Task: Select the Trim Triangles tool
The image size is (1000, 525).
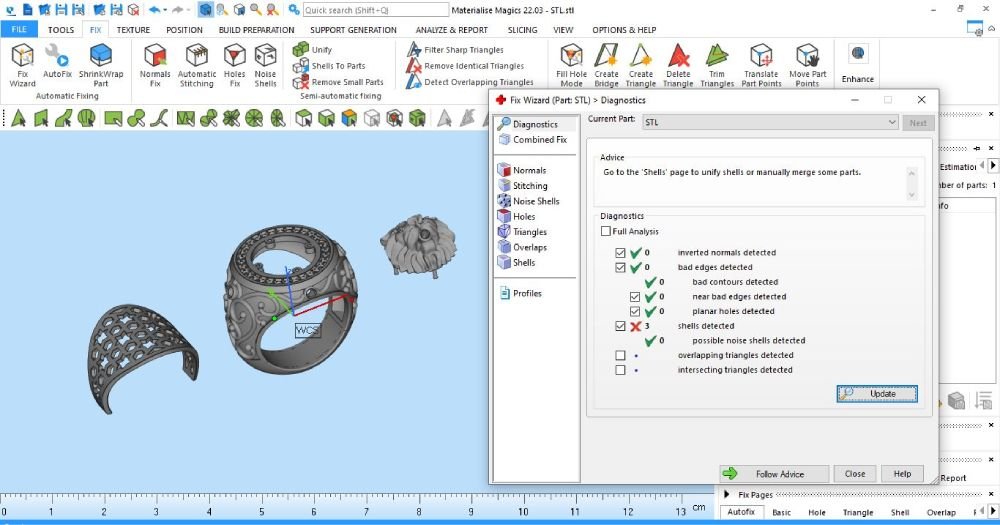Action: pos(717,65)
